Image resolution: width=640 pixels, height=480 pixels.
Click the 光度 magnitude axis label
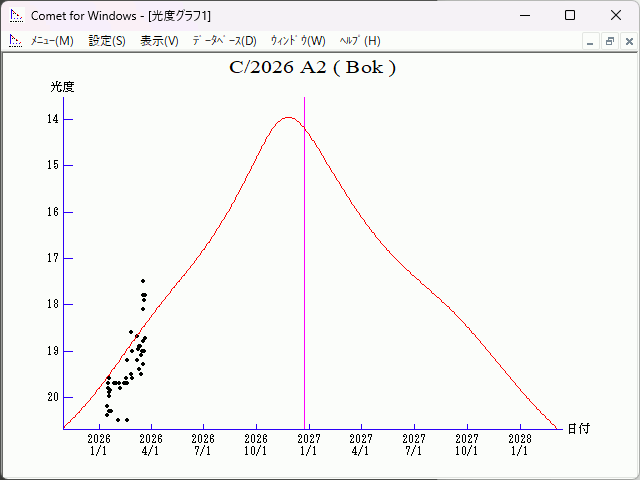63,87
